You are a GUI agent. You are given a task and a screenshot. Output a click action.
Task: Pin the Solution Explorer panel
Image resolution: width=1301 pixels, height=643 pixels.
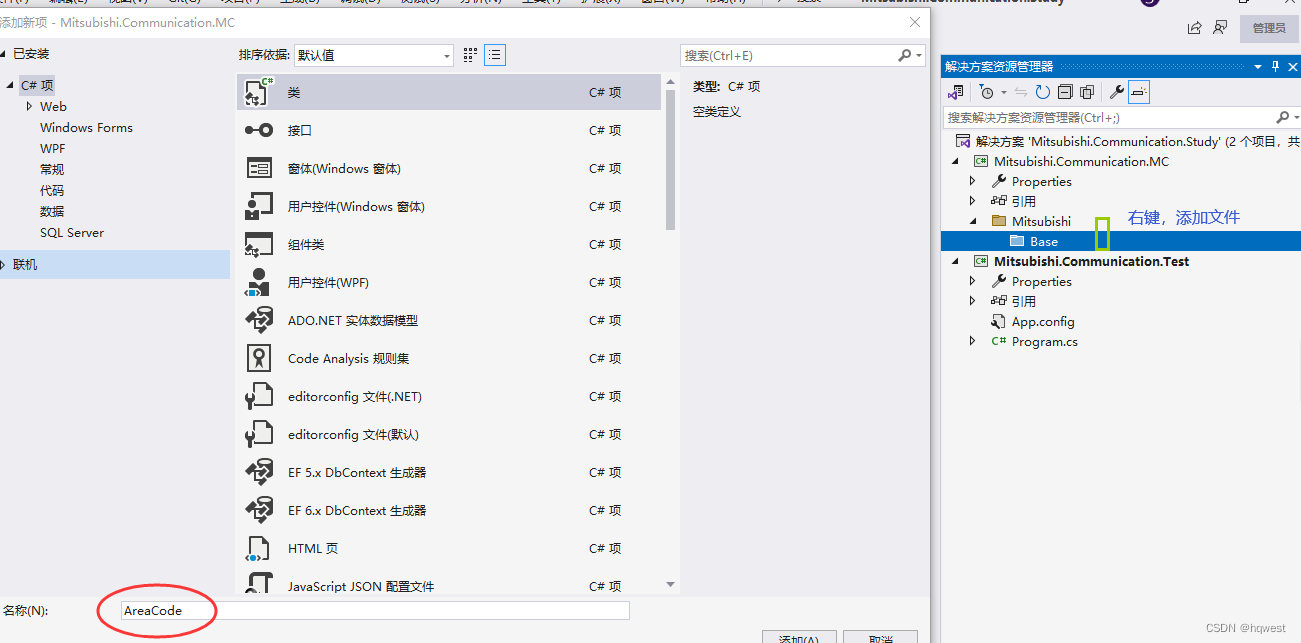coord(1275,67)
